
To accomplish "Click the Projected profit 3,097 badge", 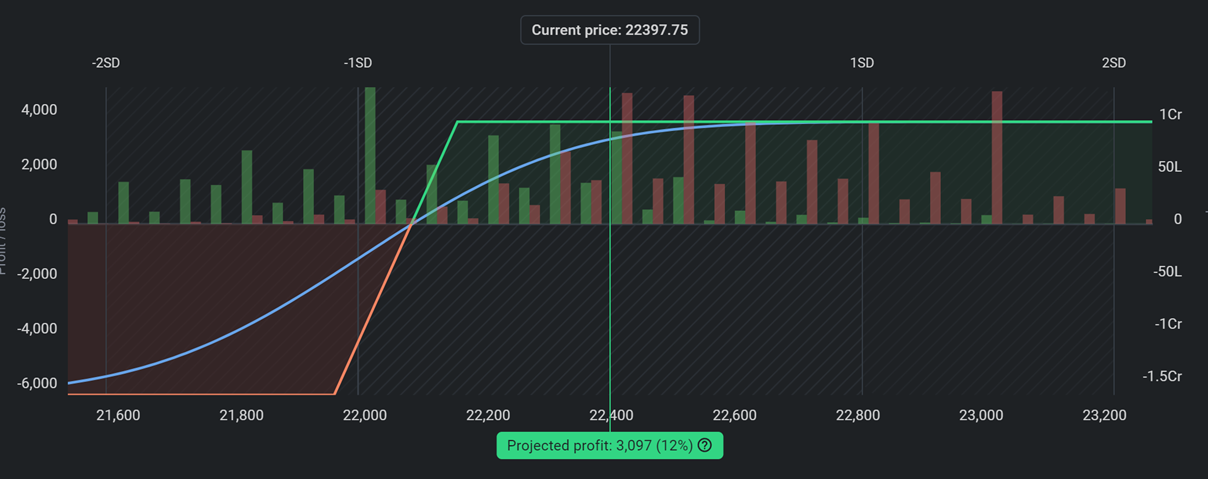I will click(x=599, y=446).
